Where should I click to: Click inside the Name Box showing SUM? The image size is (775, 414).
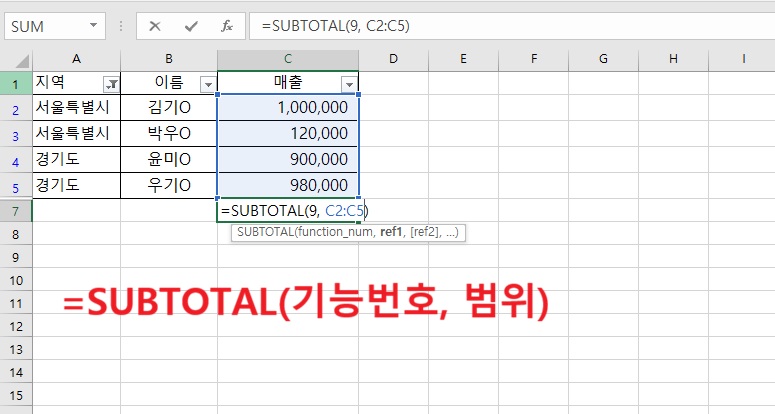[47, 26]
